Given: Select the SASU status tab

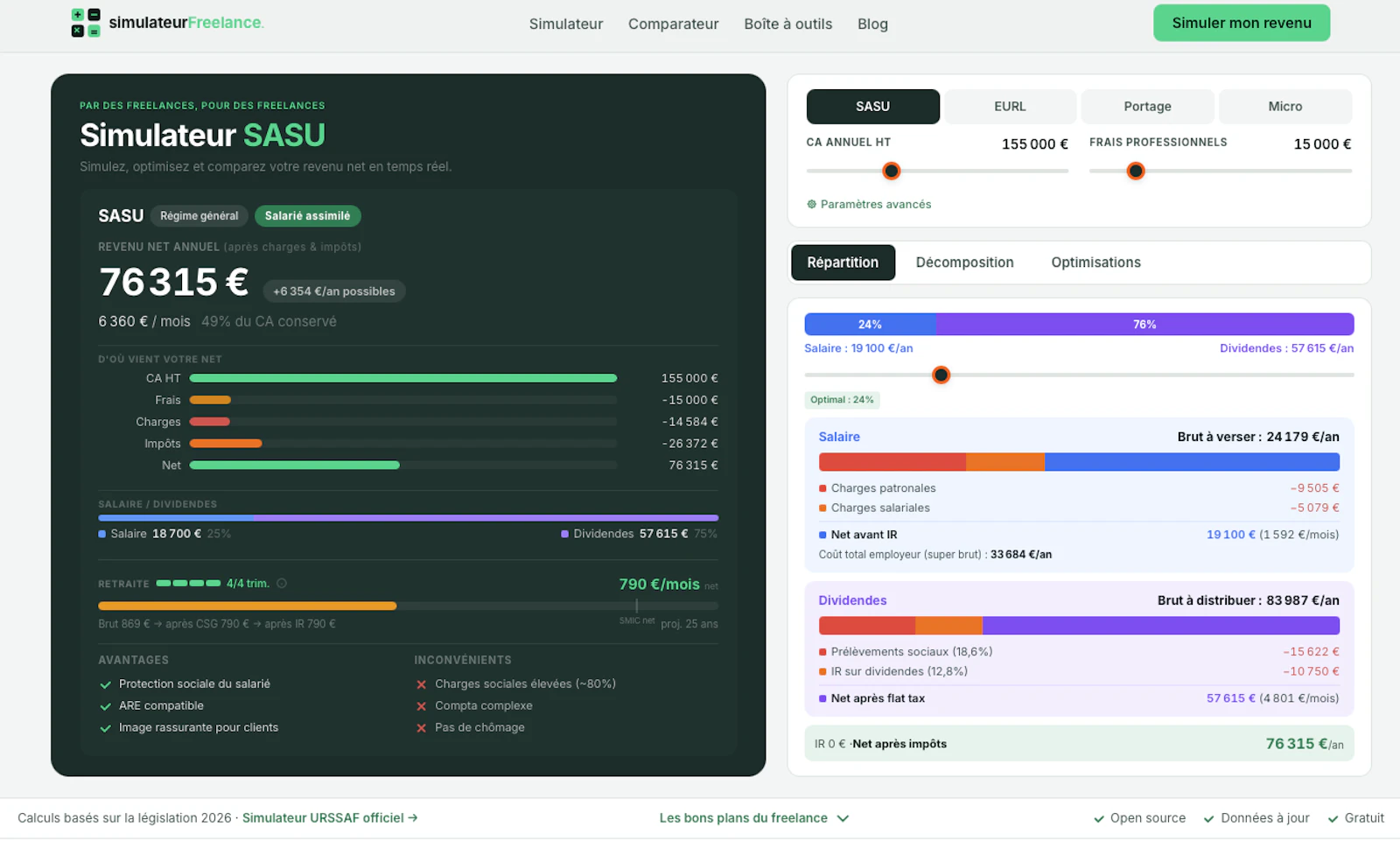Looking at the screenshot, I should coord(873,106).
